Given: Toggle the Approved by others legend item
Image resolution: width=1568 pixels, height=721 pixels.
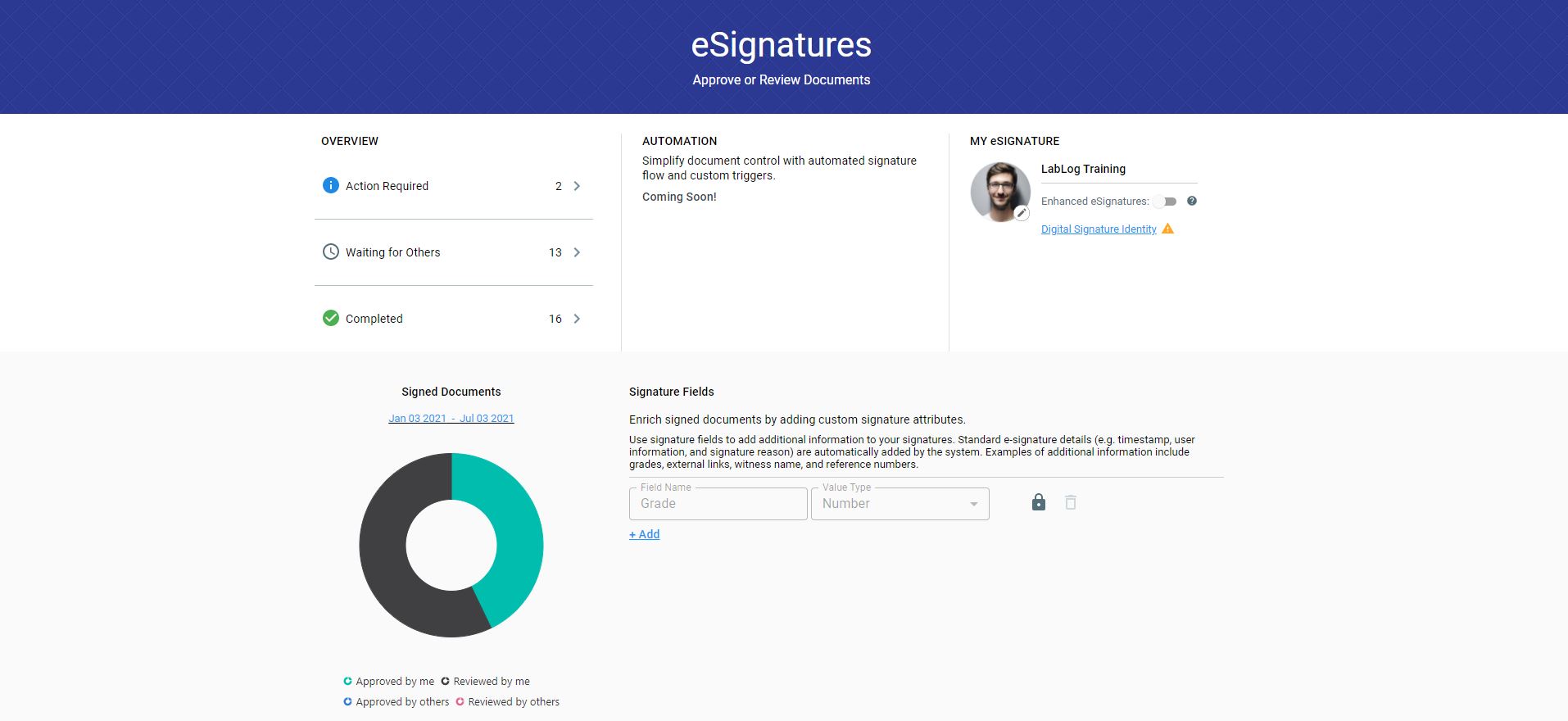Looking at the screenshot, I should 396,701.
